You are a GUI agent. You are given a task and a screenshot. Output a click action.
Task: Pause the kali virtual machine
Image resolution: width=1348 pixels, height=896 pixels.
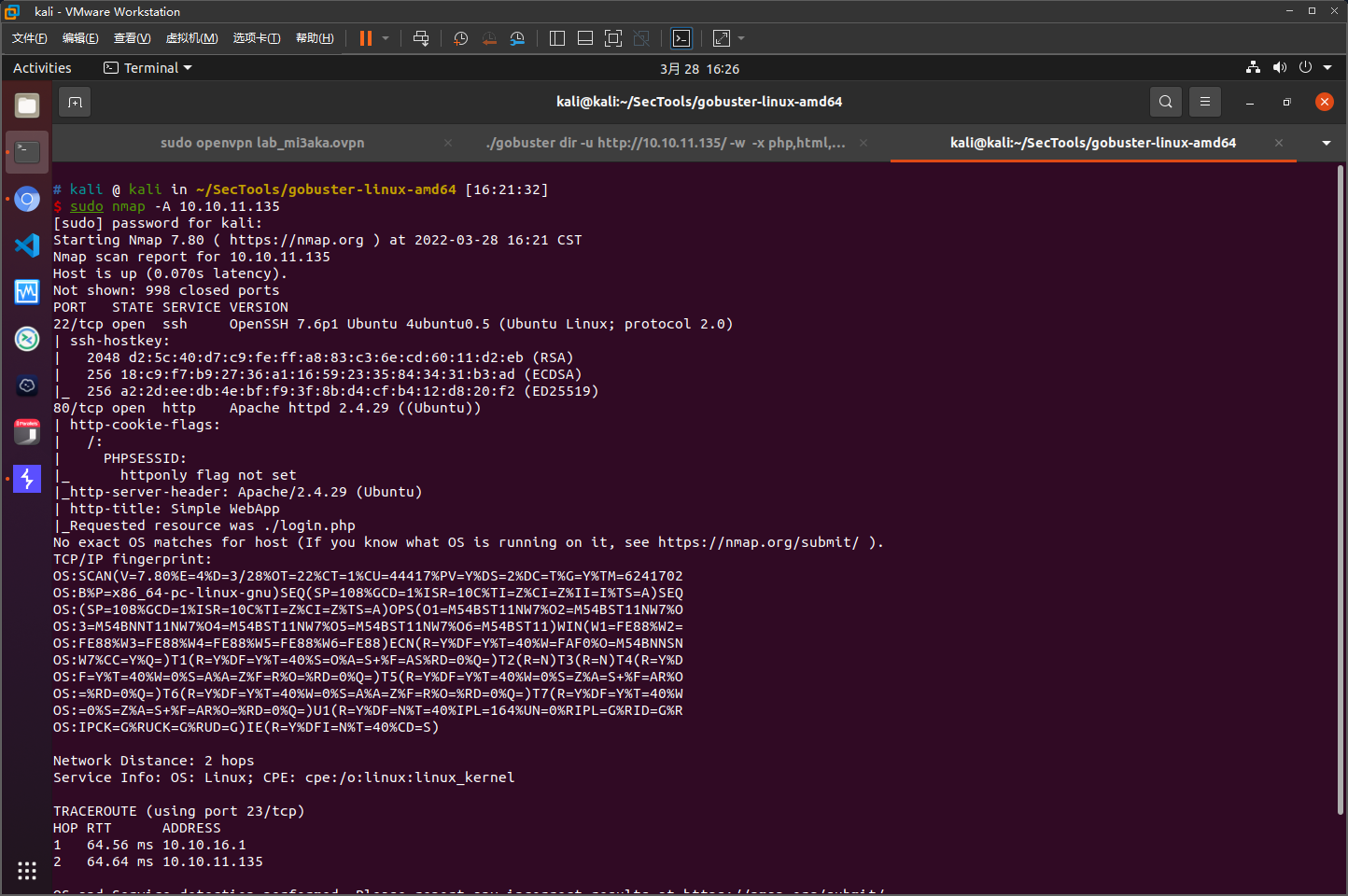tap(366, 38)
